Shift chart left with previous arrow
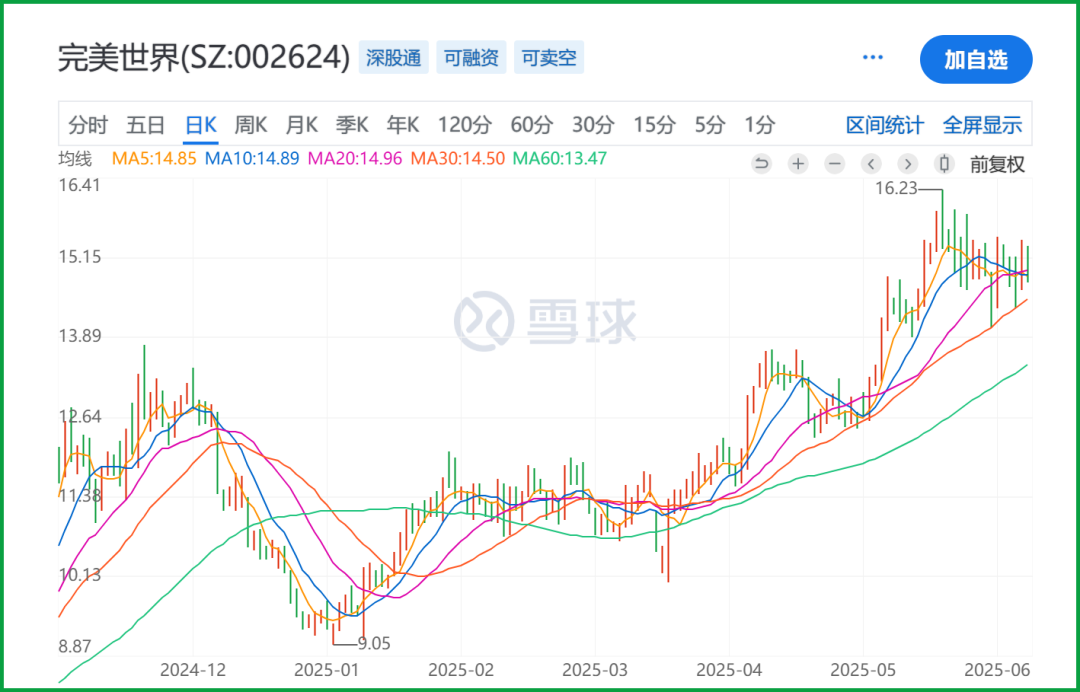Image resolution: width=1080 pixels, height=692 pixels. click(871, 164)
